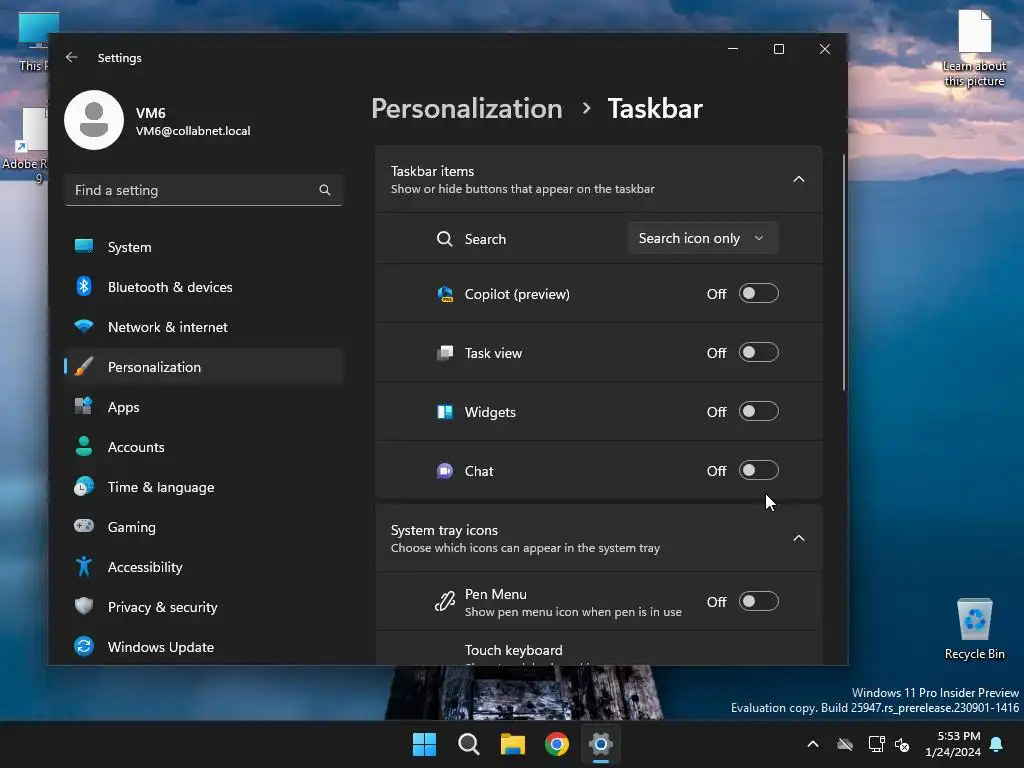Image resolution: width=1024 pixels, height=768 pixels.
Task: Enable the Task view toggle
Action: click(758, 353)
